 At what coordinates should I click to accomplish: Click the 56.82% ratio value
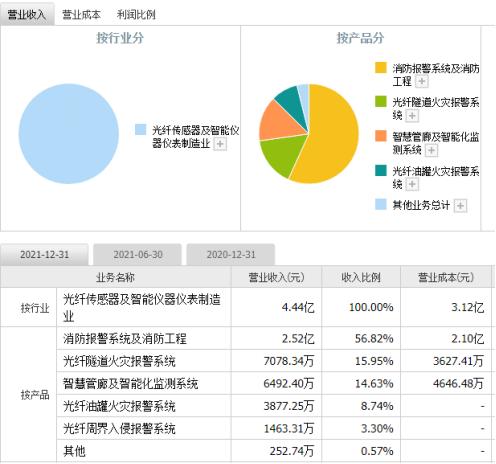click(x=374, y=339)
